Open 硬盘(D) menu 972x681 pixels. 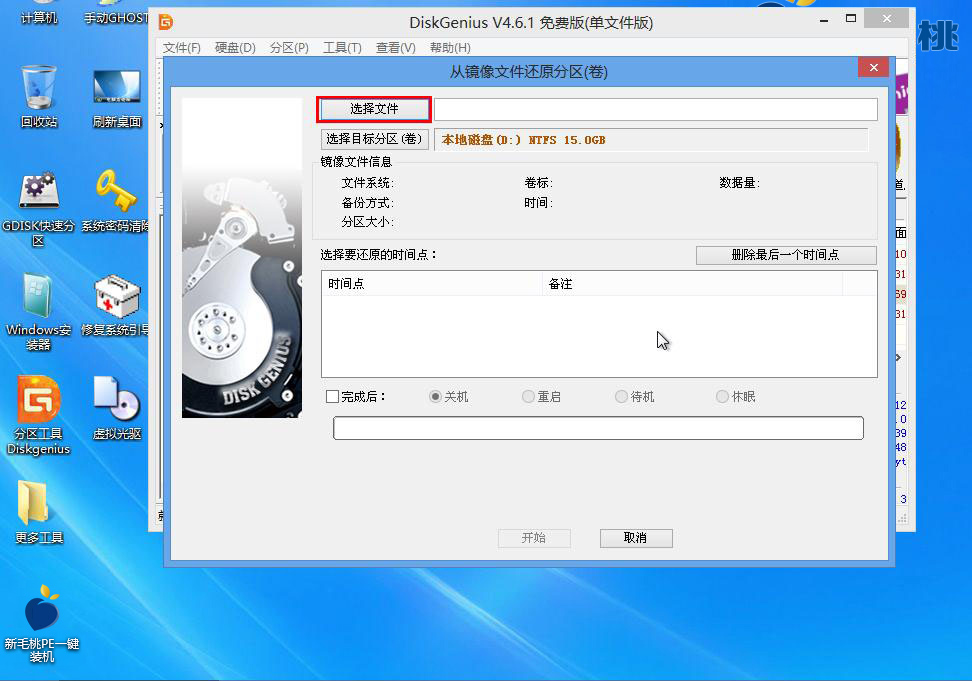pos(235,48)
